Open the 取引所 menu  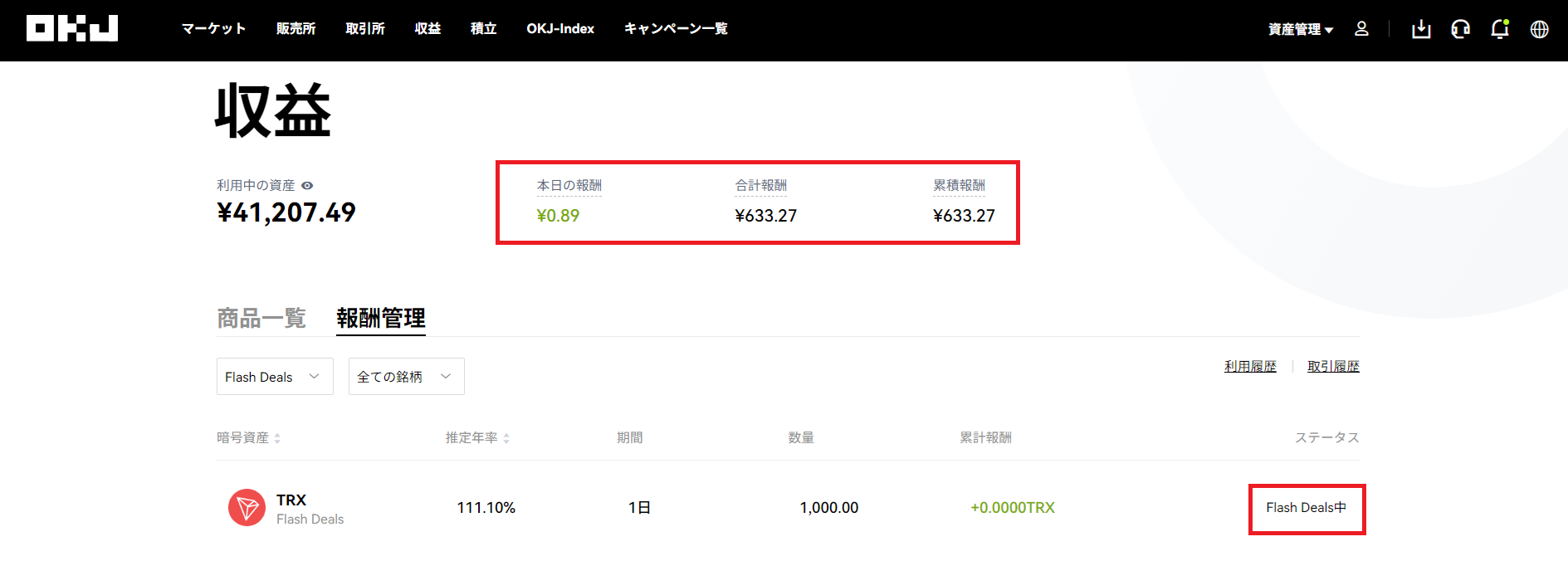pyautogui.click(x=365, y=28)
